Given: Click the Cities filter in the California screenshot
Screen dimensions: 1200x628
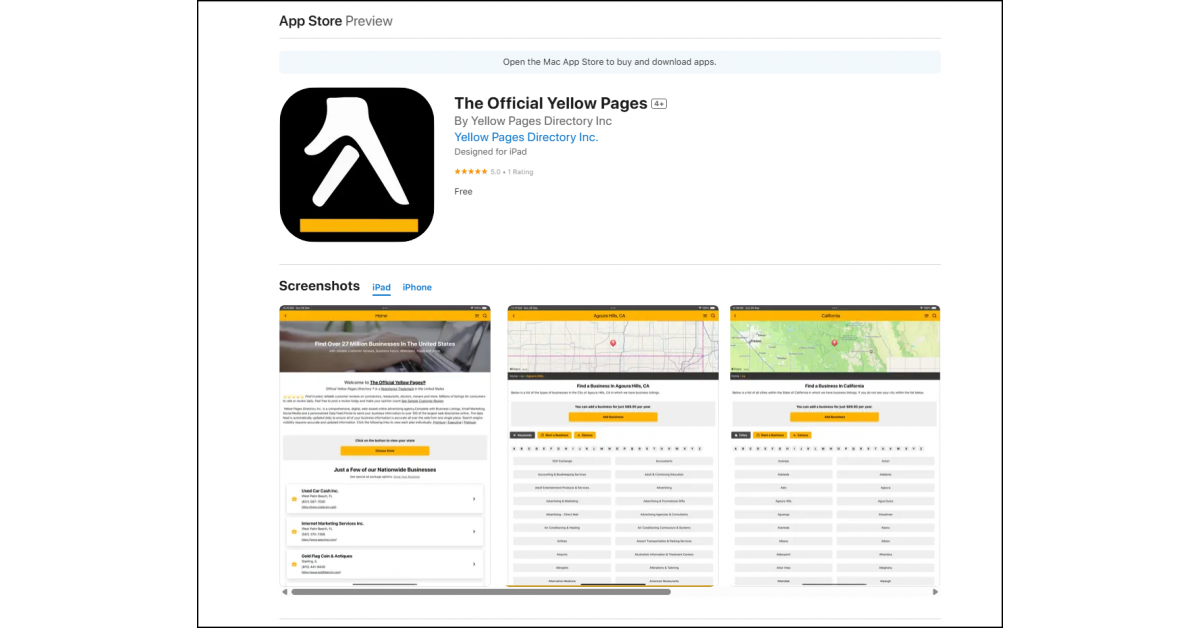Looking at the screenshot, I should (741, 435).
